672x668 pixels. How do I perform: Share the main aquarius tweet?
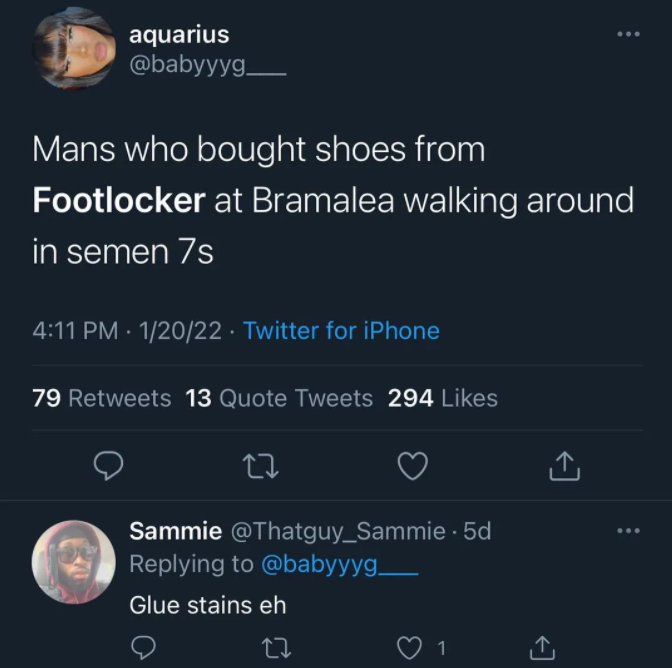tap(564, 465)
